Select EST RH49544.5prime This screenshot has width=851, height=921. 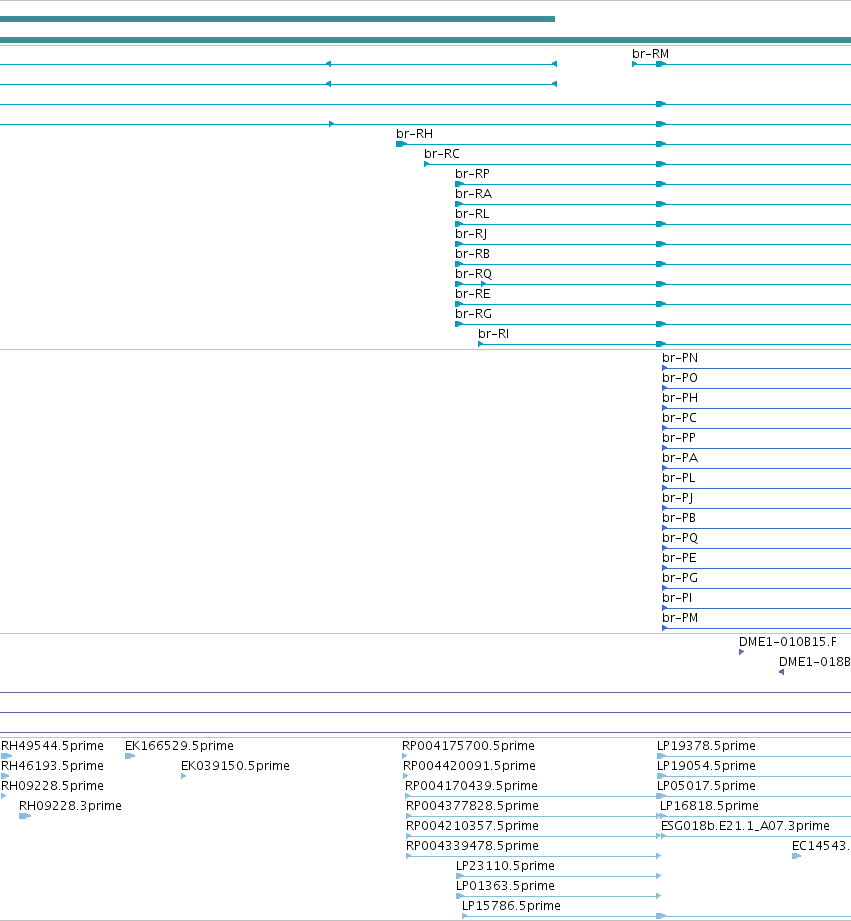[52, 745]
